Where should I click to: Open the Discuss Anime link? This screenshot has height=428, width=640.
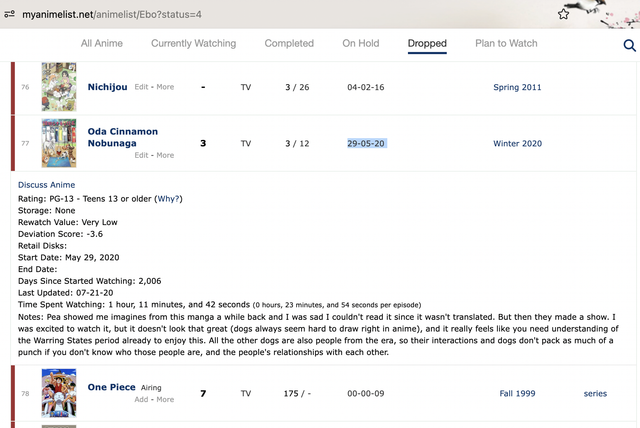pos(46,185)
